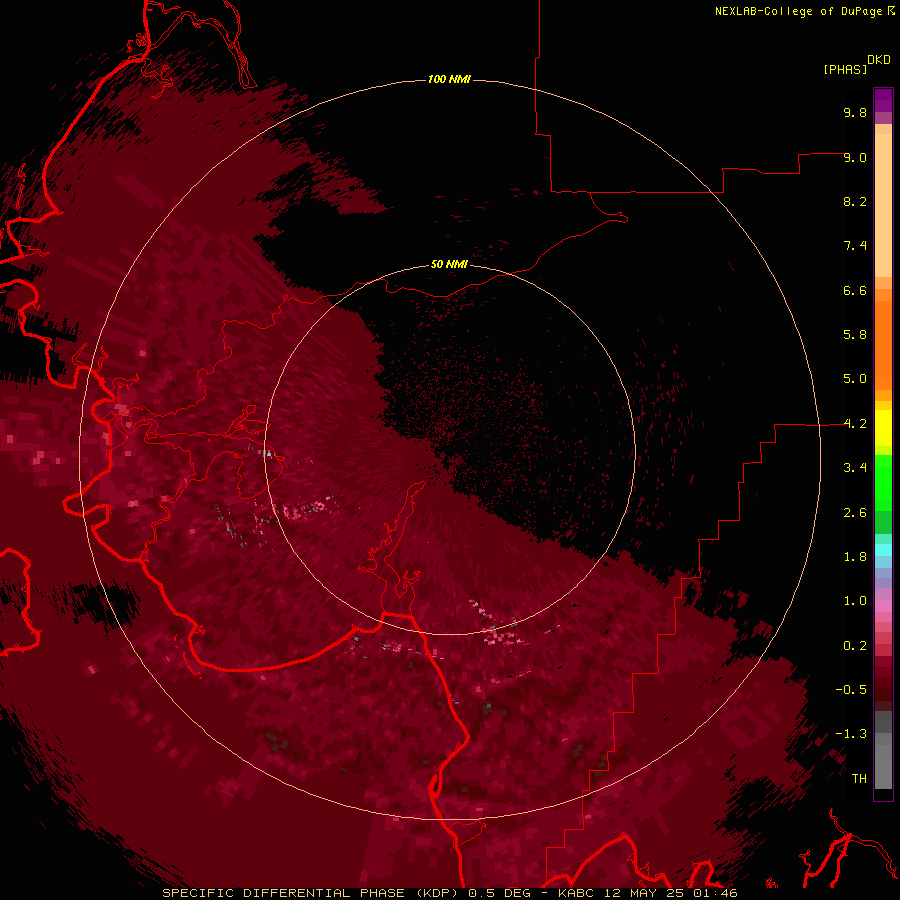Click the '5.0' color scale value
The height and width of the screenshot is (900, 900).
pos(855,379)
